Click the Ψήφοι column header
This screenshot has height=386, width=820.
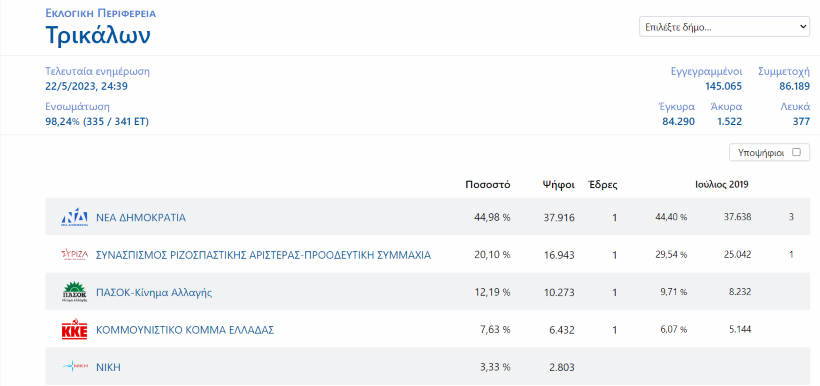point(559,185)
